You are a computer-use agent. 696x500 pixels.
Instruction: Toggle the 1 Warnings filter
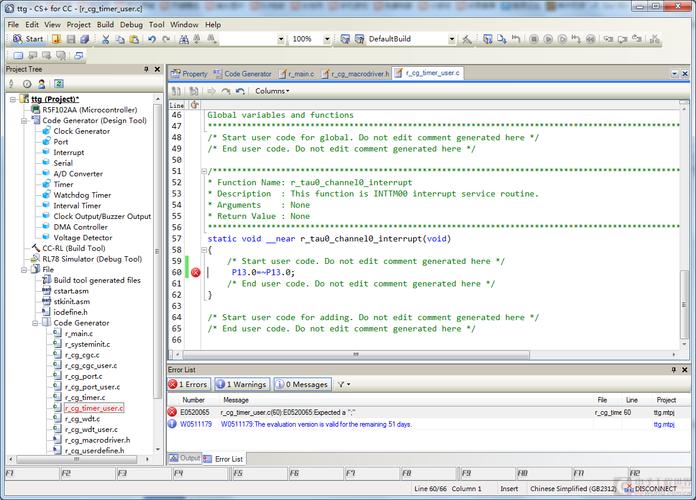pos(241,384)
